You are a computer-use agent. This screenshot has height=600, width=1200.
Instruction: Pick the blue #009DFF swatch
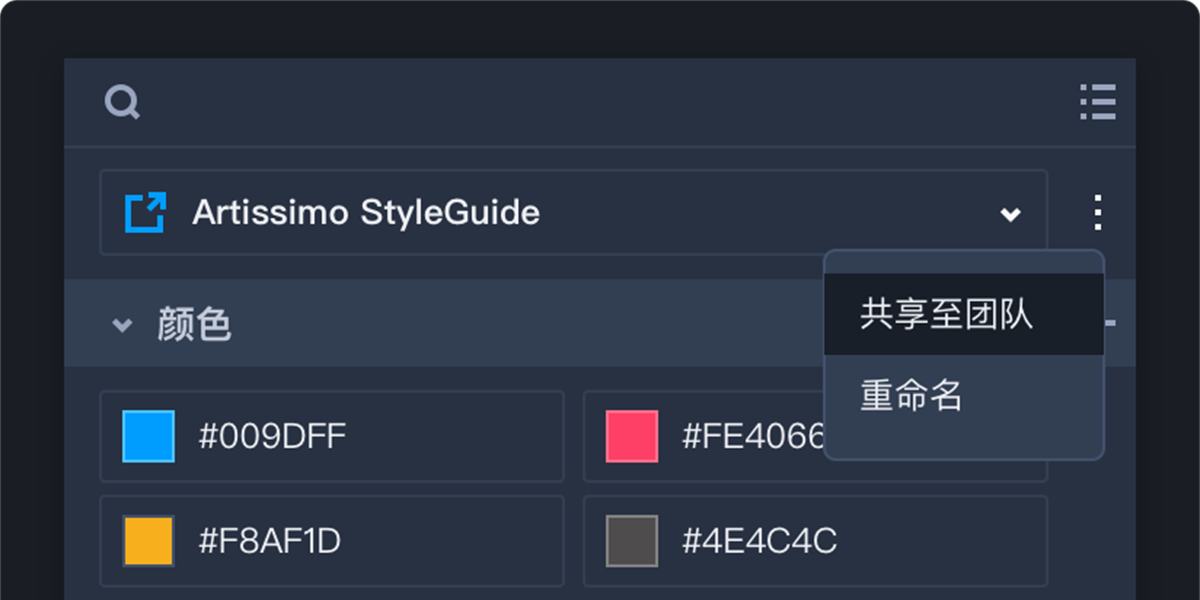pos(148,437)
